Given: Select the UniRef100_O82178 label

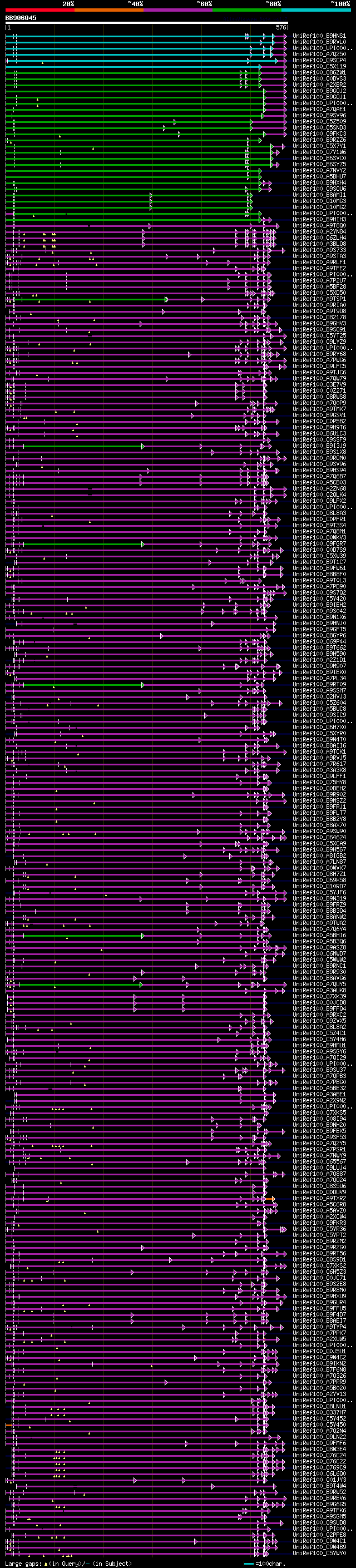Looking at the screenshot, I should [x=319, y=317].
